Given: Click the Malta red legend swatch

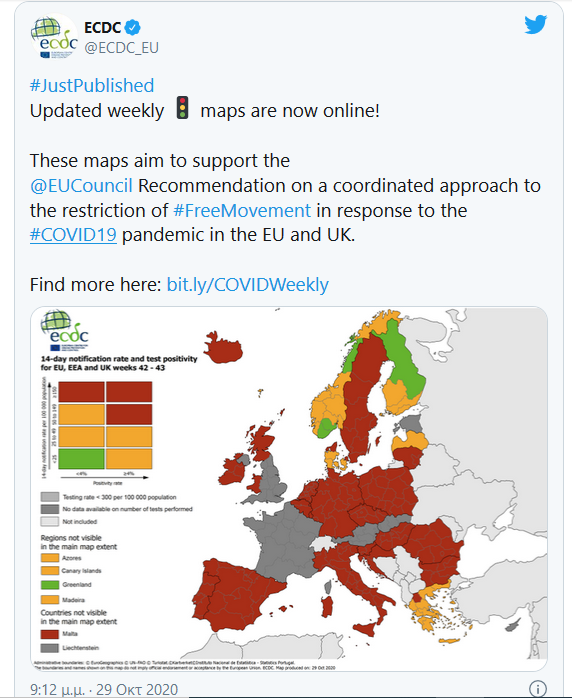Looking at the screenshot, I should [x=50, y=634].
